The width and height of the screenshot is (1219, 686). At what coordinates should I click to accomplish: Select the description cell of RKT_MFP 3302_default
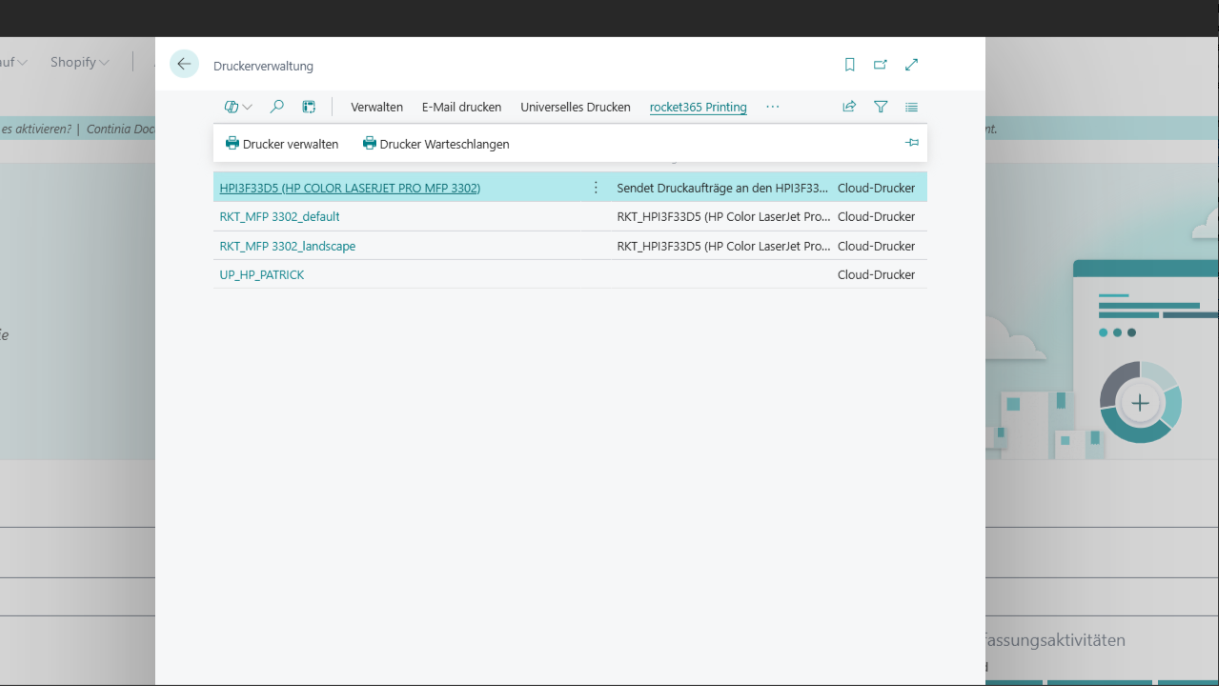(722, 217)
